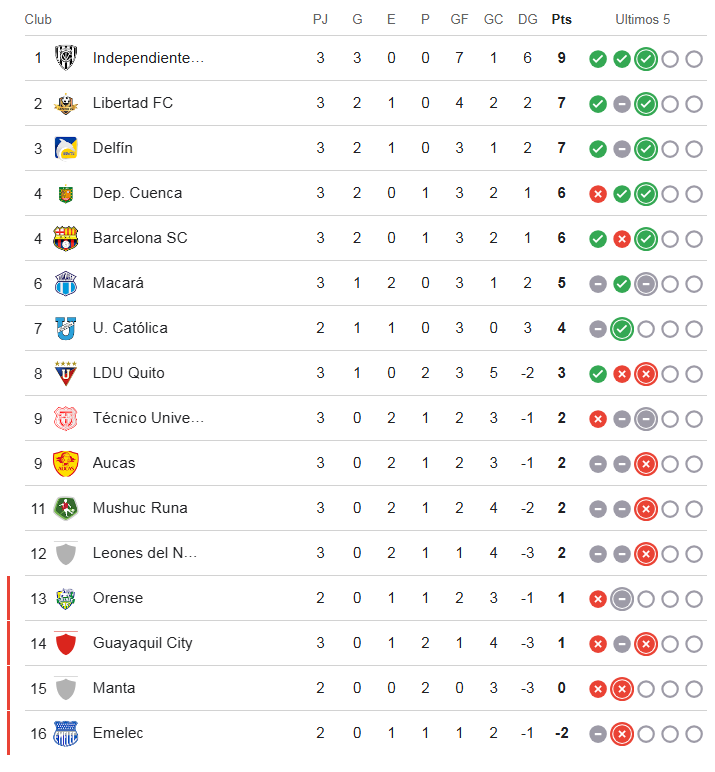The width and height of the screenshot is (715, 772).
Task: Click the Pts column header
Action: 561,19
